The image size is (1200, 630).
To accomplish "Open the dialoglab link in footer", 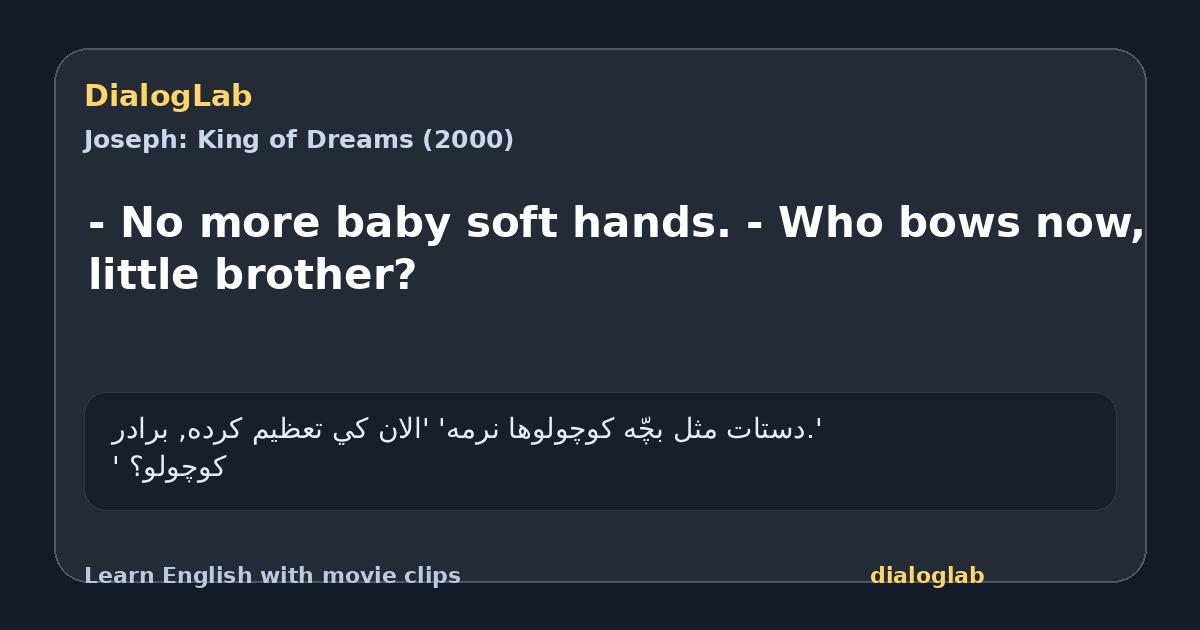I will 927,576.
